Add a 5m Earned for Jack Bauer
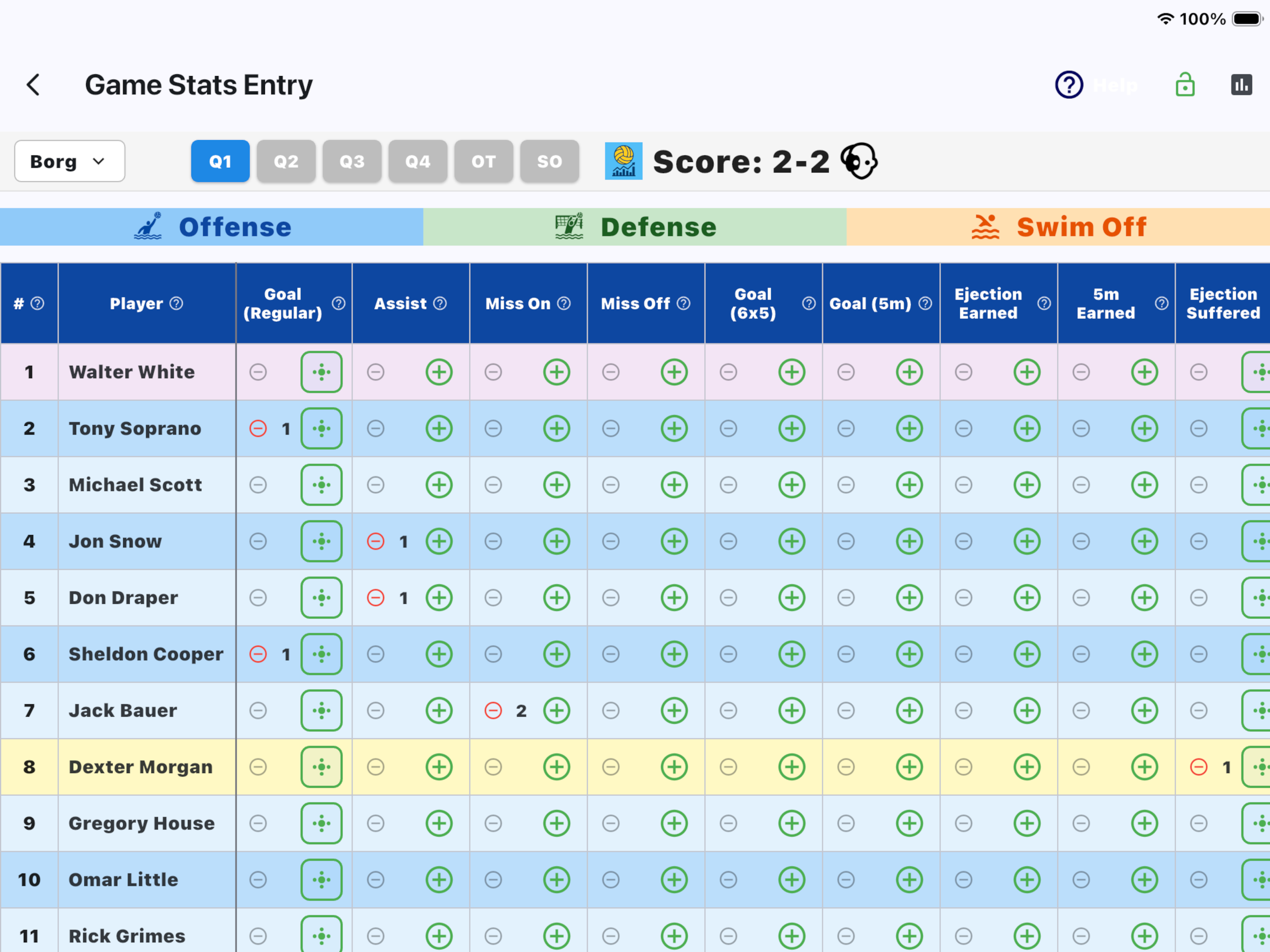This screenshot has width=1270, height=952. point(1145,710)
